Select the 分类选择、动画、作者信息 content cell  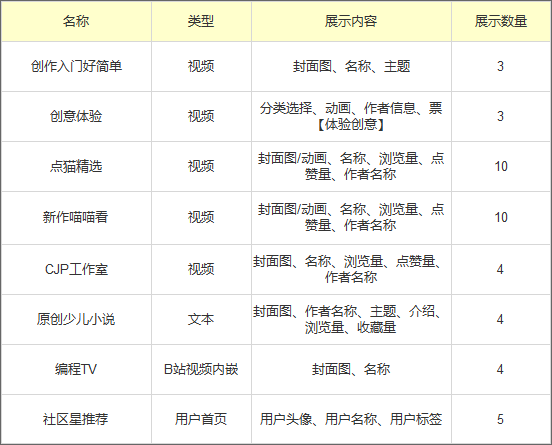tap(351, 117)
